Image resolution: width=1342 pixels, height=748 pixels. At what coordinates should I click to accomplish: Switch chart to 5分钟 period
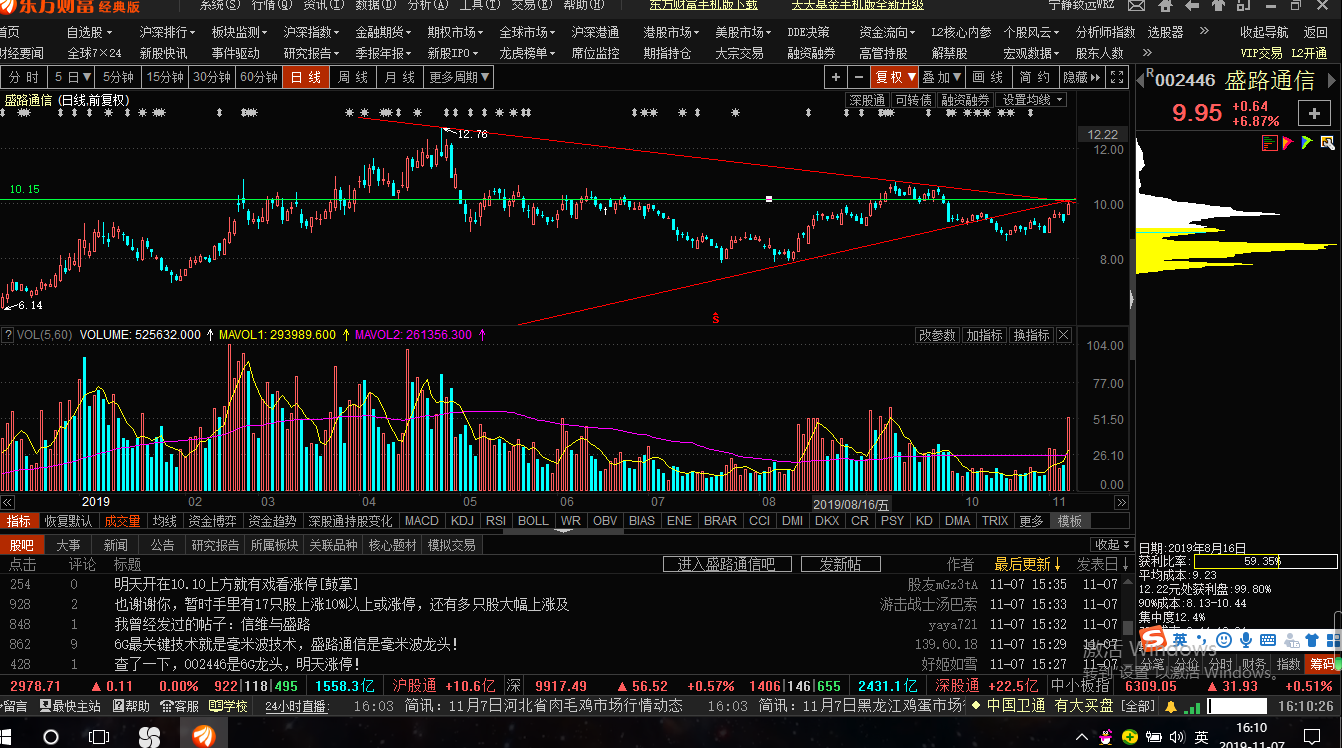(x=119, y=77)
